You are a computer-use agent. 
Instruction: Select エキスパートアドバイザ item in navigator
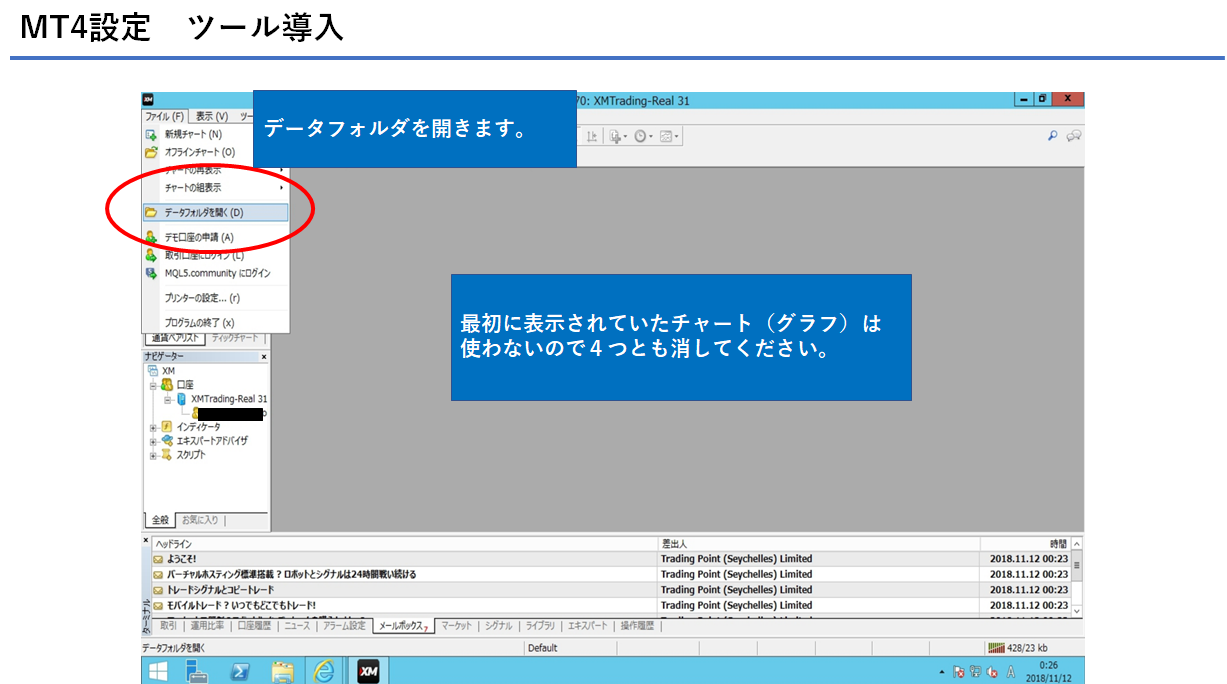[x=212, y=441]
